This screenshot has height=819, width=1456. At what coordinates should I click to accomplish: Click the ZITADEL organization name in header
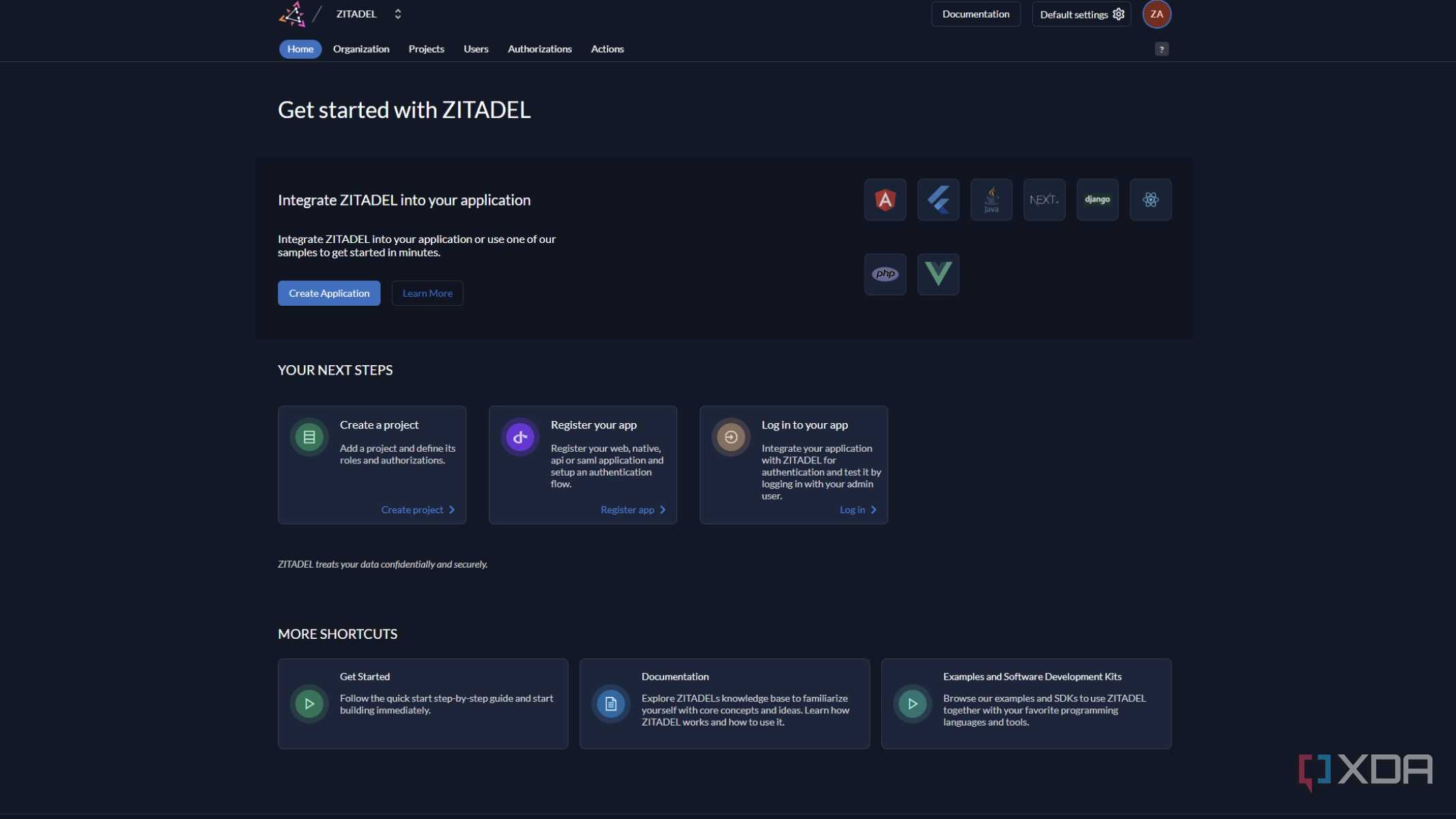coord(356,14)
